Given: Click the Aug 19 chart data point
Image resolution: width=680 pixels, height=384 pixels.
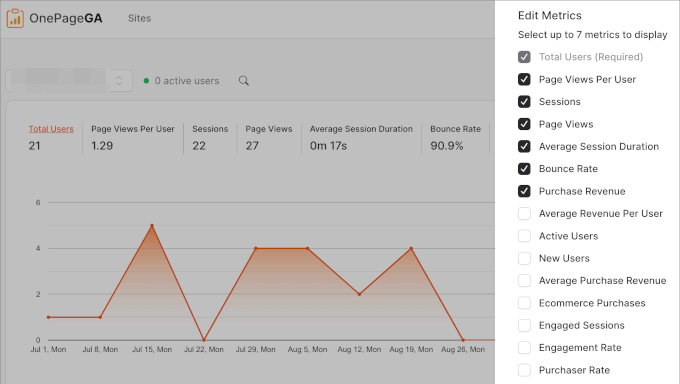Looking at the screenshot, I should point(411,249).
